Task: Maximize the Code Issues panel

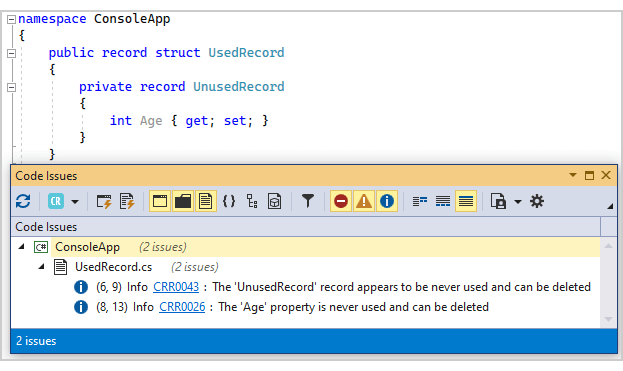Action: coord(589,175)
